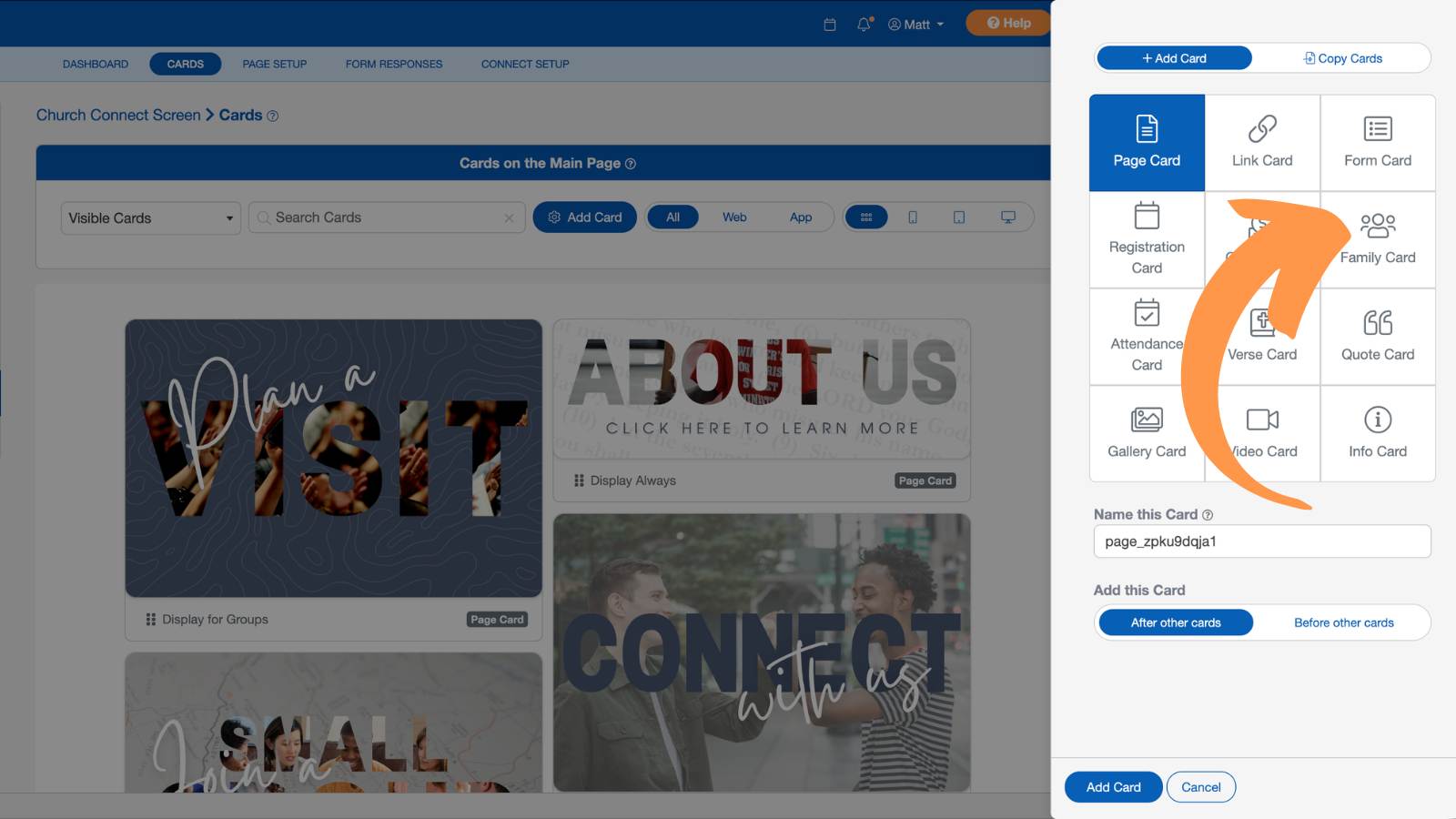Cancel adding the card
This screenshot has width=1456, height=819.
(1201, 787)
